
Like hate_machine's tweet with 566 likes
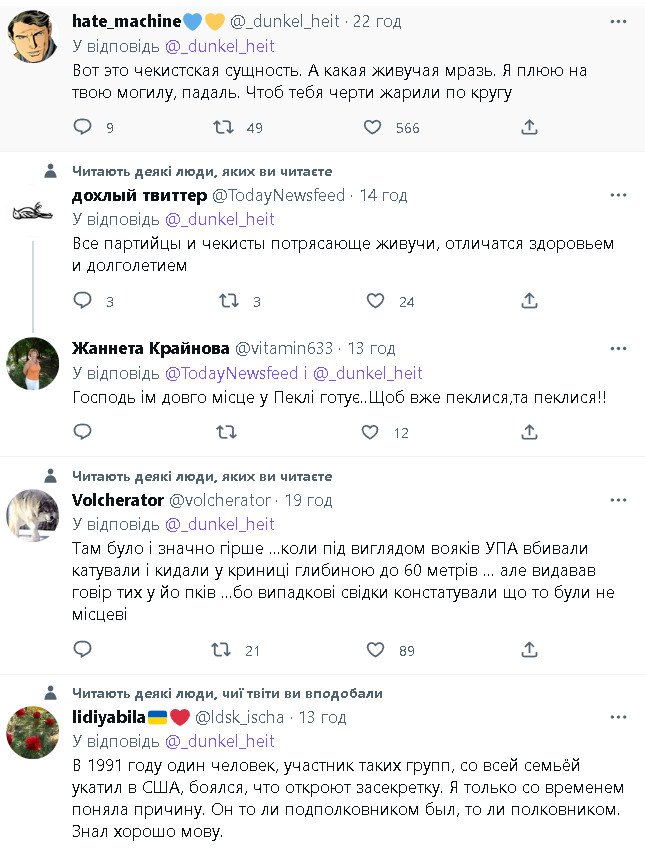[372, 127]
